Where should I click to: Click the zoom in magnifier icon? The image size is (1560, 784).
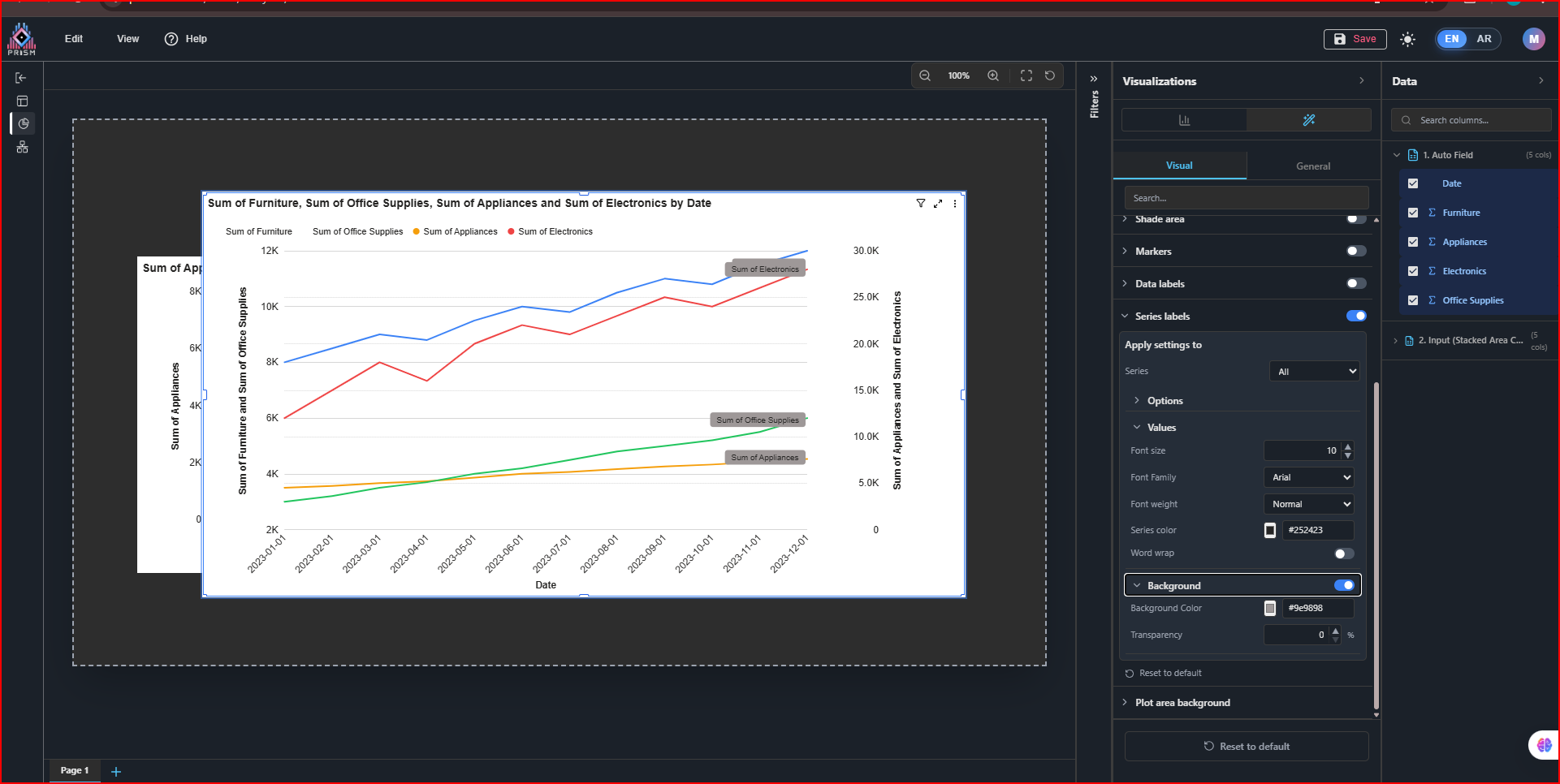pyautogui.click(x=993, y=75)
